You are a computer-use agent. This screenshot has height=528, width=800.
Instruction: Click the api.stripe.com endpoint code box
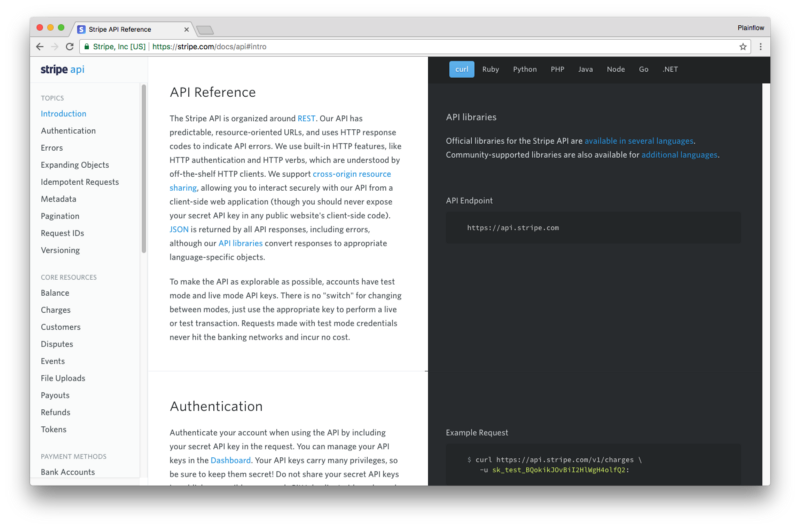pos(593,228)
